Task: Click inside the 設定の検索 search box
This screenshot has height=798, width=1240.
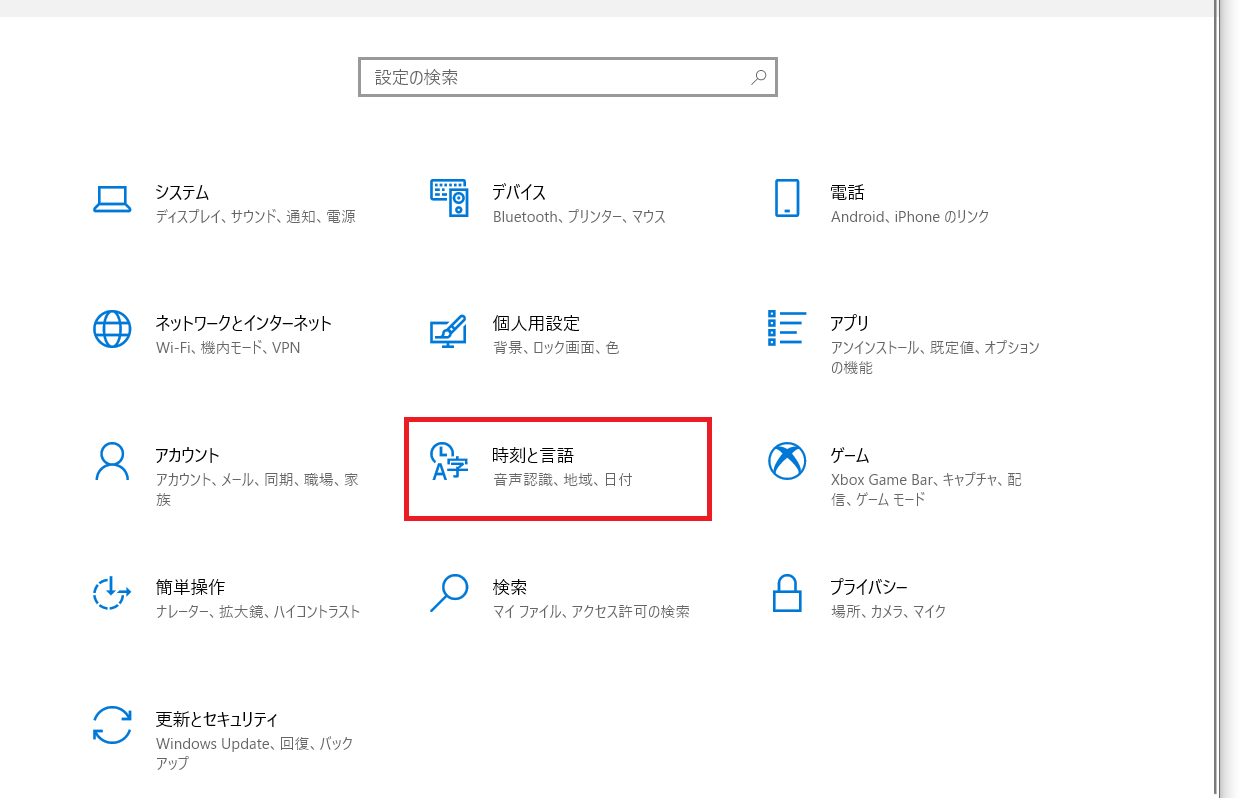Action: [555, 77]
